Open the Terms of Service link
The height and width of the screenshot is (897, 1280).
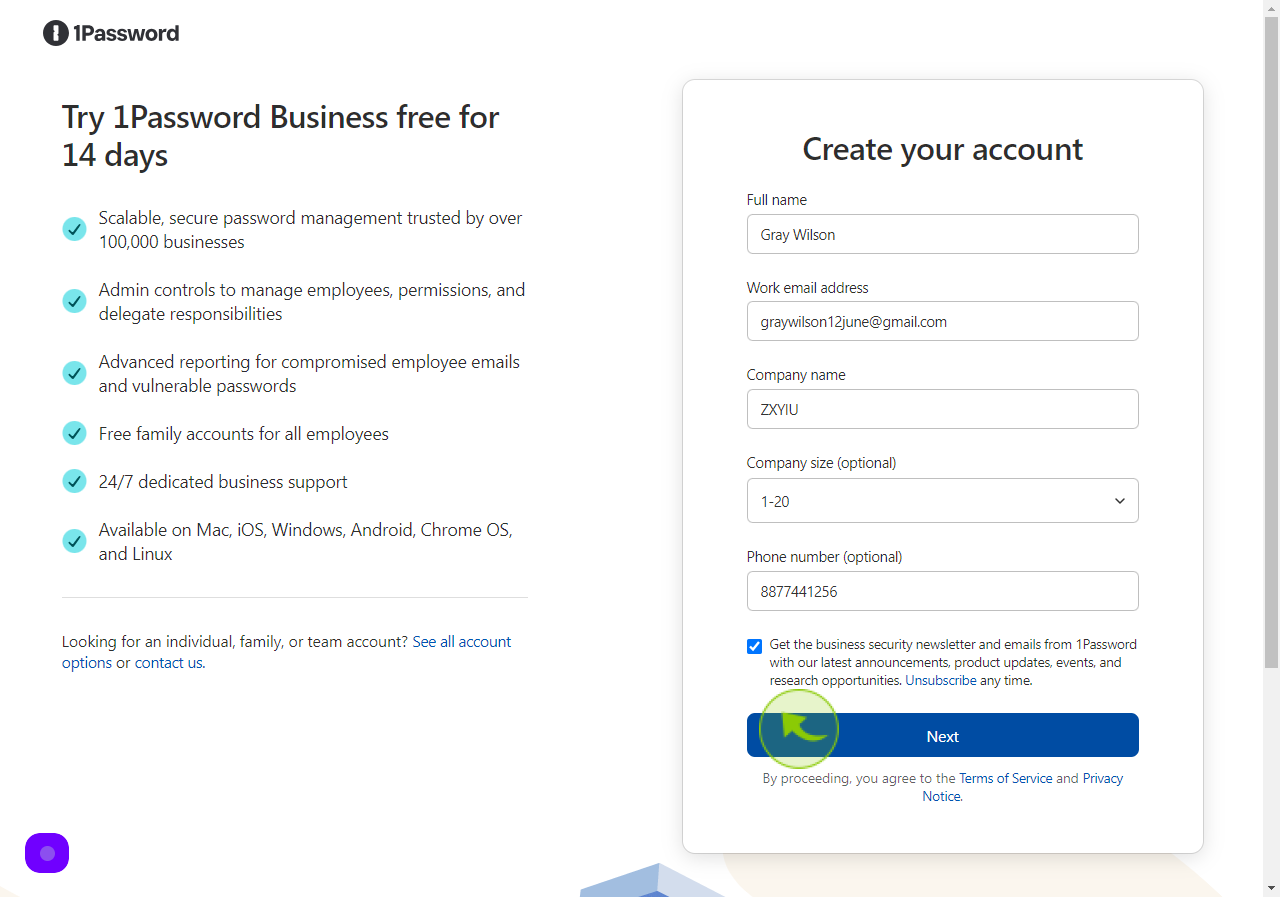pyautogui.click(x=1006, y=779)
